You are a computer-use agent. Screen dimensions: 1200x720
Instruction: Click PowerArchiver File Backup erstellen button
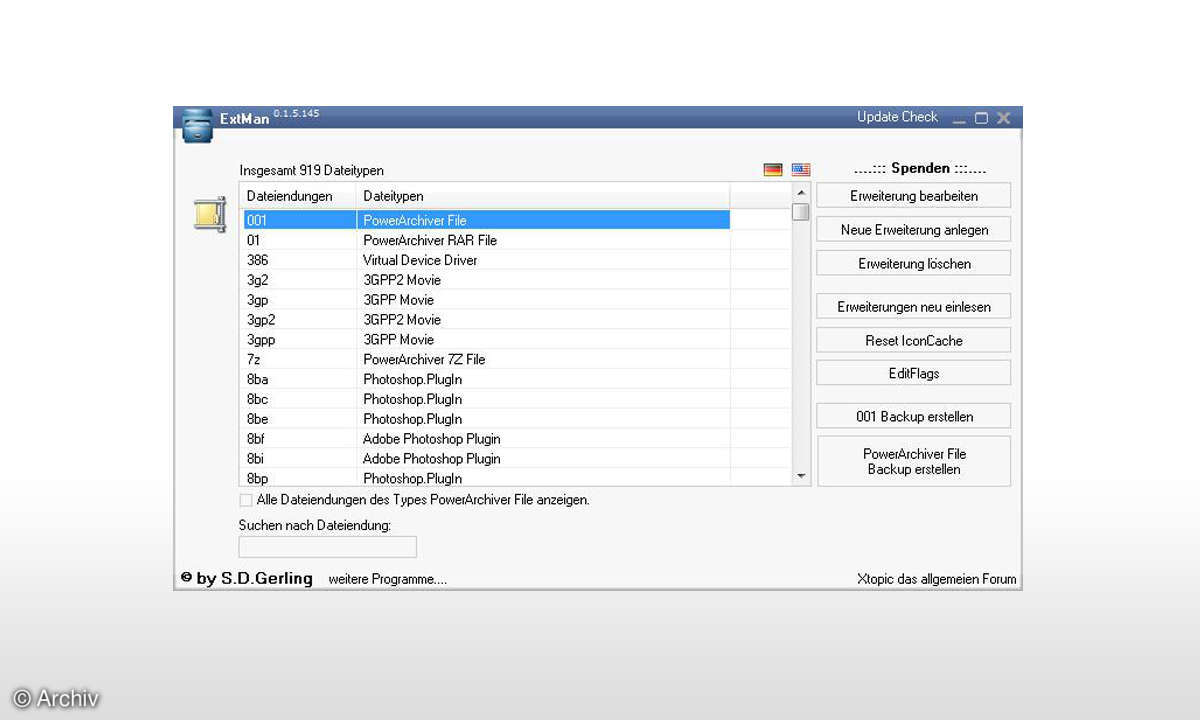click(914, 461)
